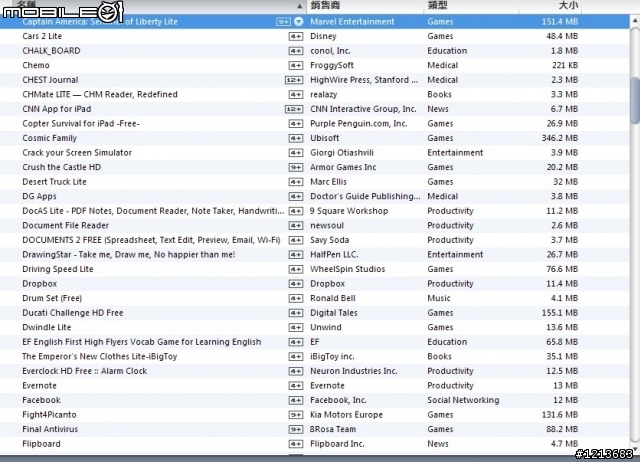Click 4+ rating badge on Cars 2 Lite row
The image size is (640, 462).
296,36
